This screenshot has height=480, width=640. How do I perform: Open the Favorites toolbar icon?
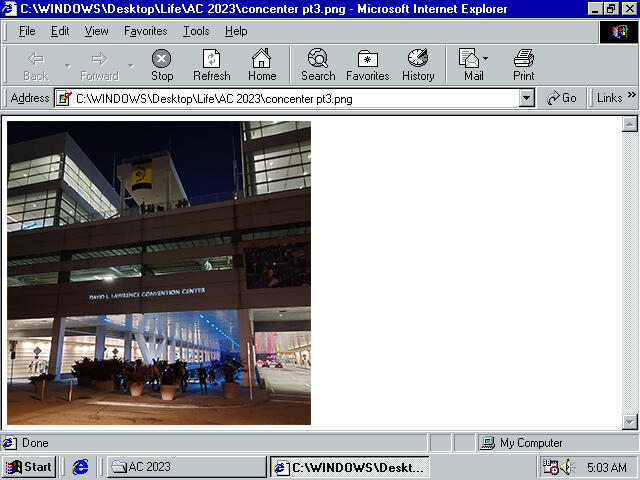367,65
